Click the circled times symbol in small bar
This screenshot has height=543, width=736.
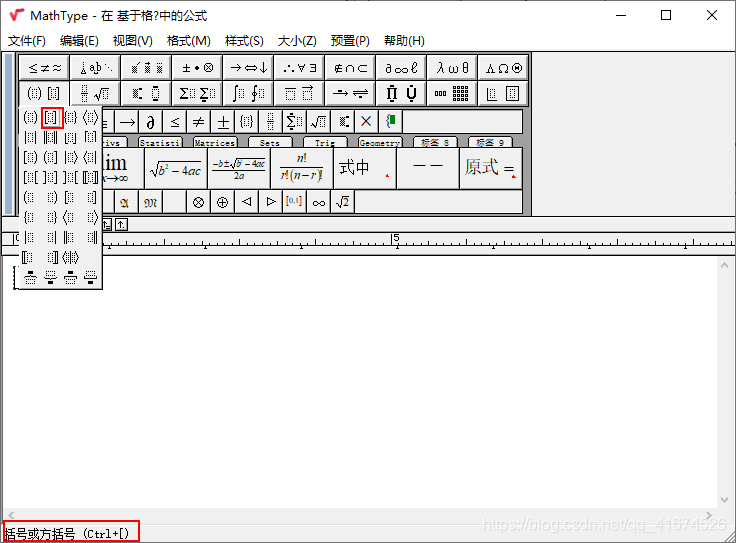tap(199, 202)
